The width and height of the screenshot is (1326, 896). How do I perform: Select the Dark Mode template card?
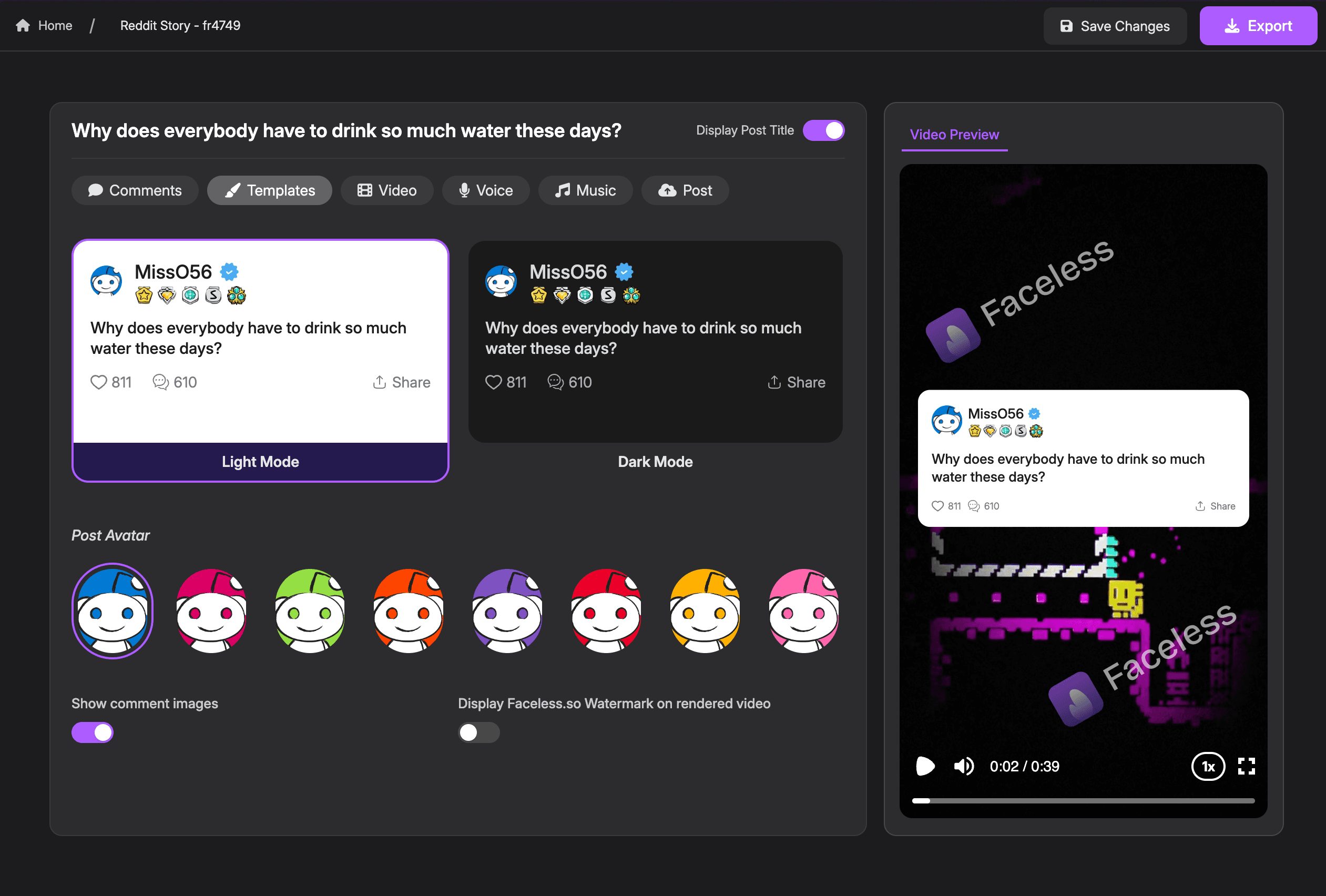pos(655,342)
